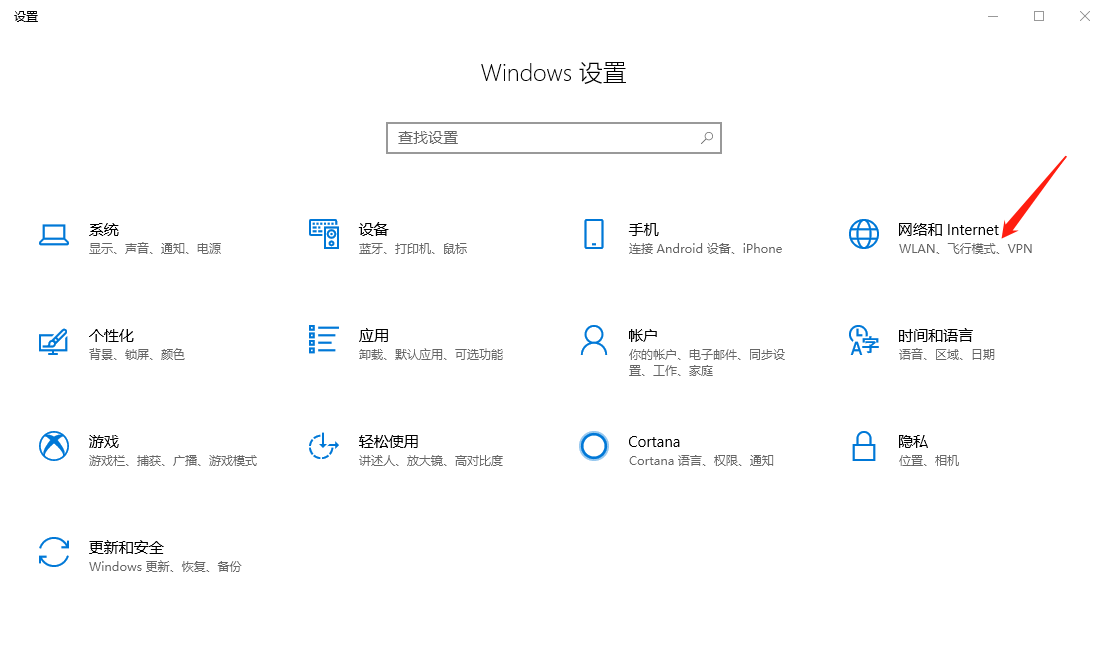The height and width of the screenshot is (656, 1108).
Task: Click the 设备 keyboard and speaker icon
Action: pos(324,234)
